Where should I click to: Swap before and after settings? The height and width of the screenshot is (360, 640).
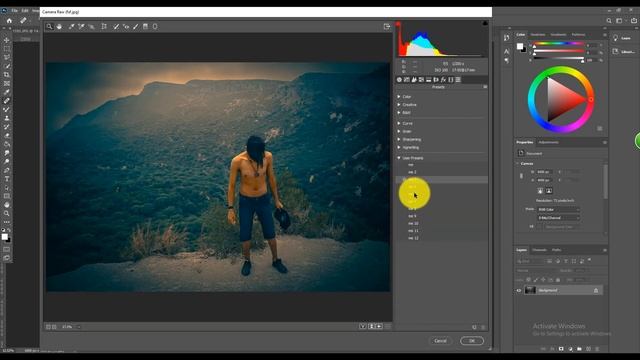click(x=371, y=327)
